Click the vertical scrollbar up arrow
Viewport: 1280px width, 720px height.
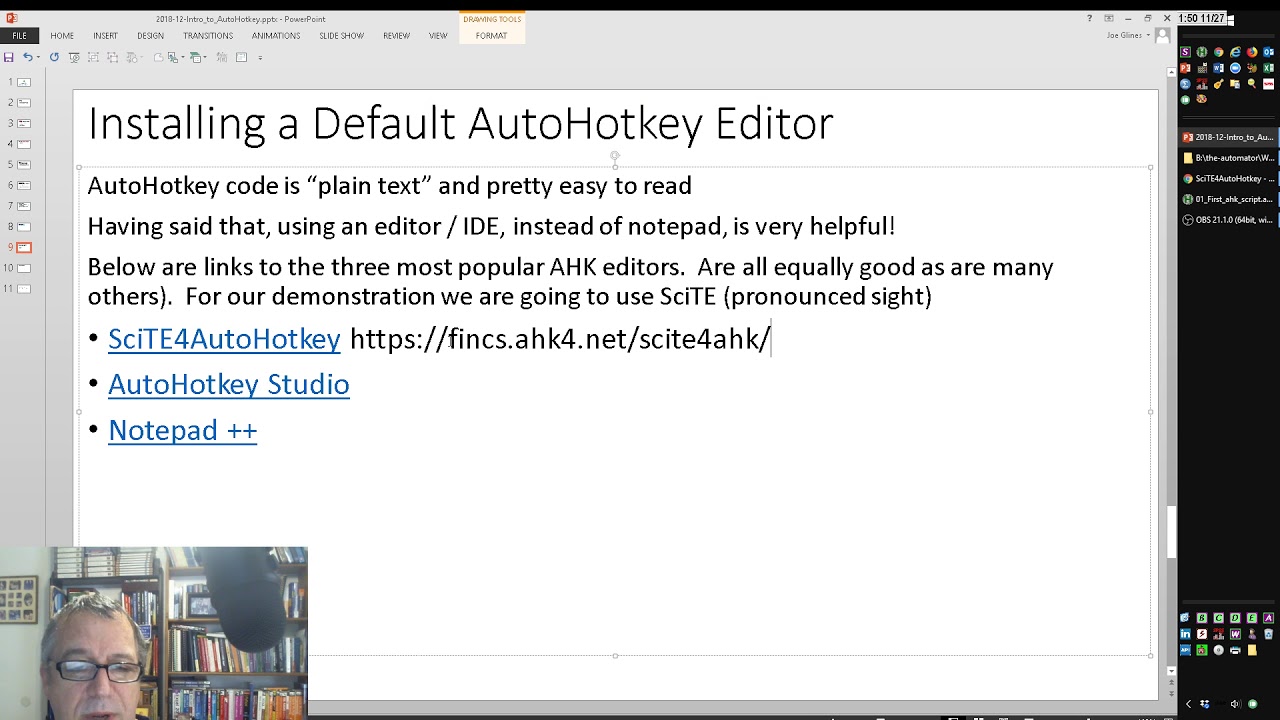click(x=1171, y=72)
